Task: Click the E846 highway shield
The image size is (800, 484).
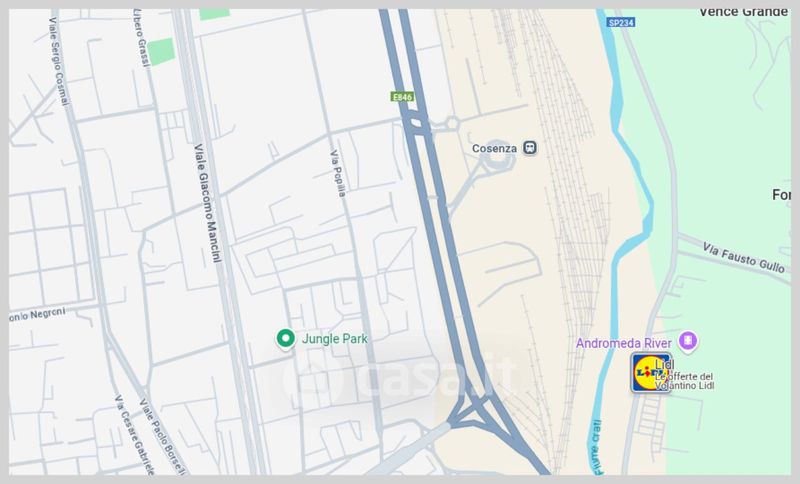Action: 402,96
